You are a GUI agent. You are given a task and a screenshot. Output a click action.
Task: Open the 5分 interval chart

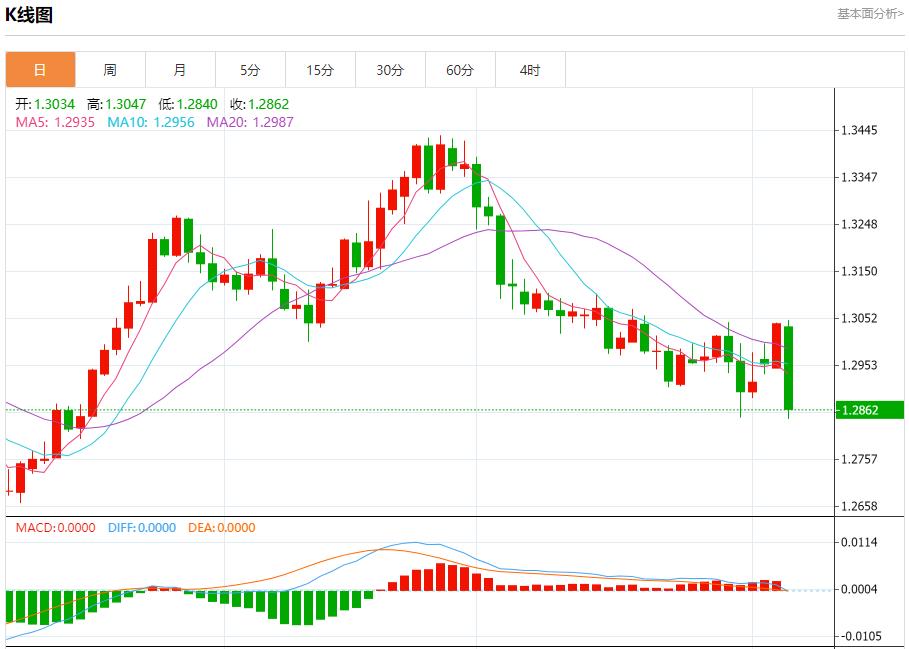[250, 70]
